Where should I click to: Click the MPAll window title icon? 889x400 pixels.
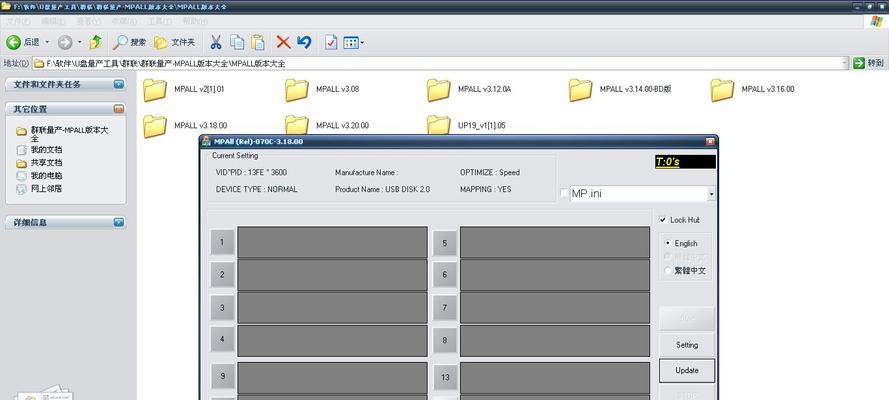pos(207,142)
